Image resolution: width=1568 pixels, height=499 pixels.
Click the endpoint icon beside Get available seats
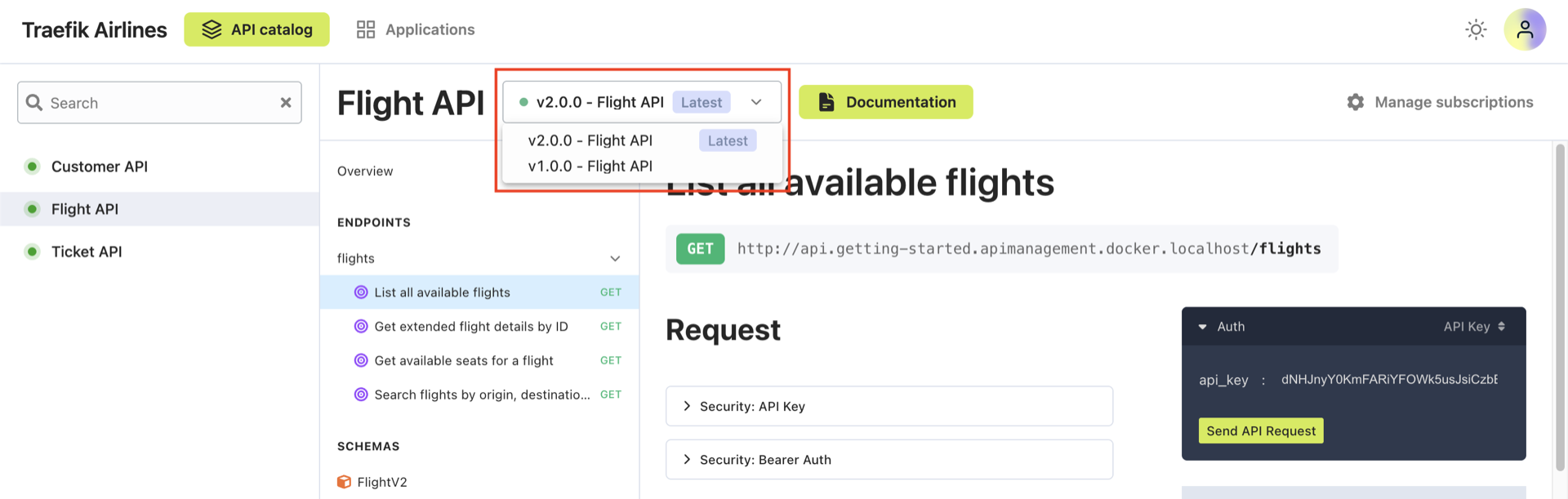pos(361,360)
